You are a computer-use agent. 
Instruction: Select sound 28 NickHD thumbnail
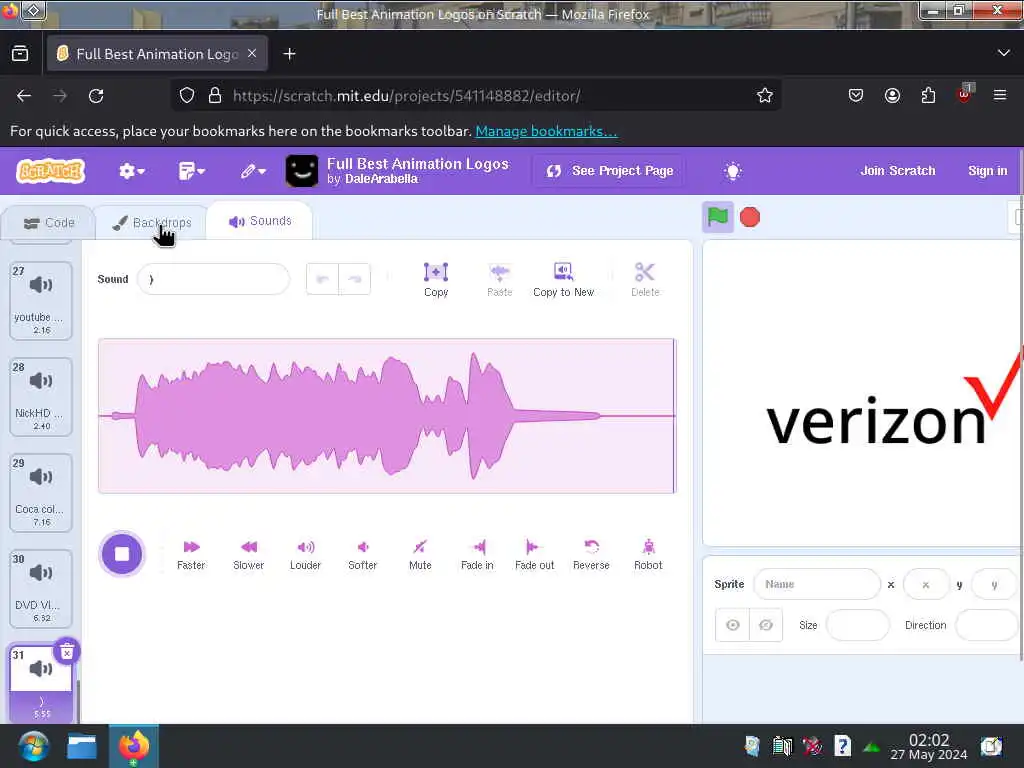(x=40, y=396)
